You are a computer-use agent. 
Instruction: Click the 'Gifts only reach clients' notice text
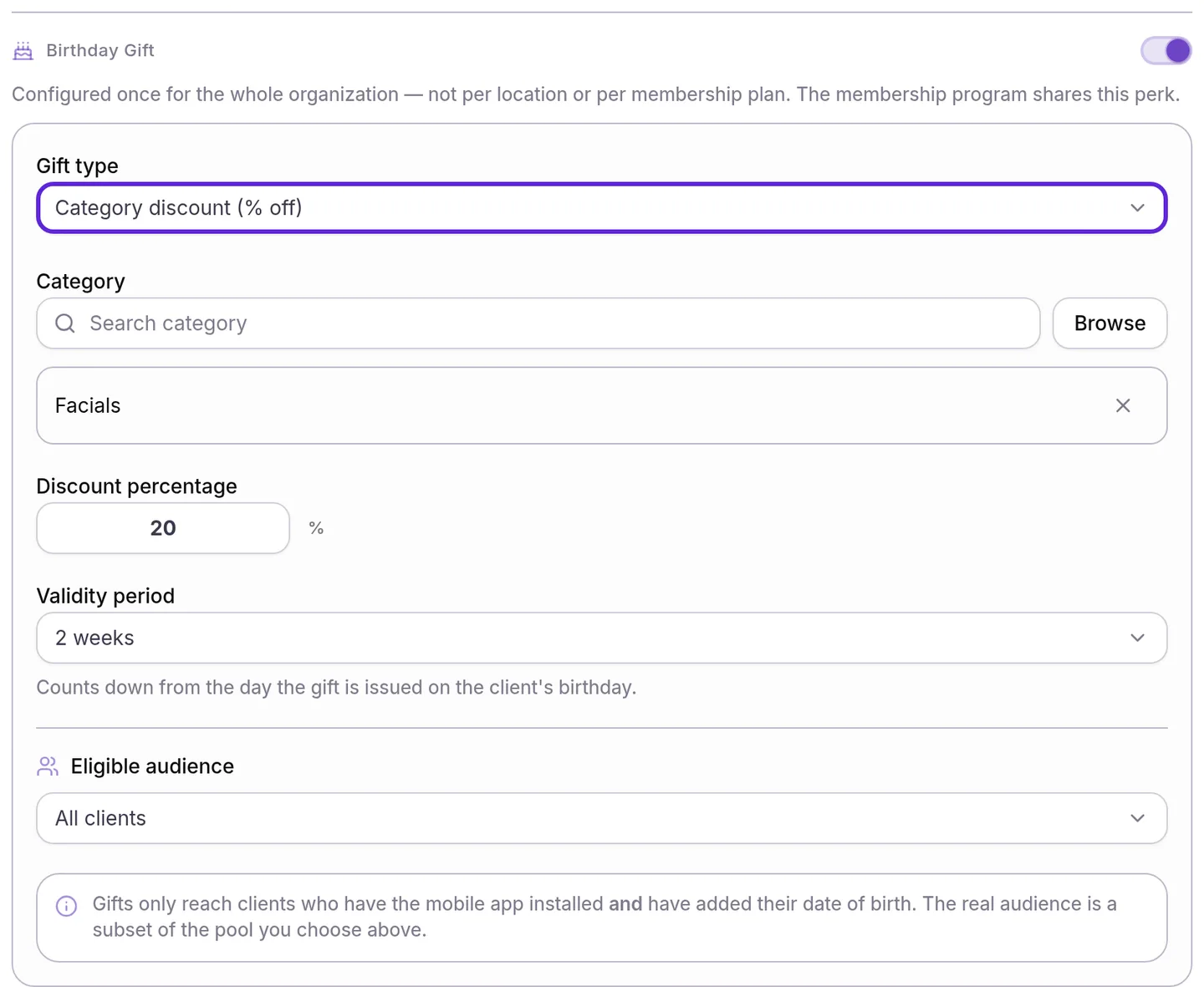(605, 917)
